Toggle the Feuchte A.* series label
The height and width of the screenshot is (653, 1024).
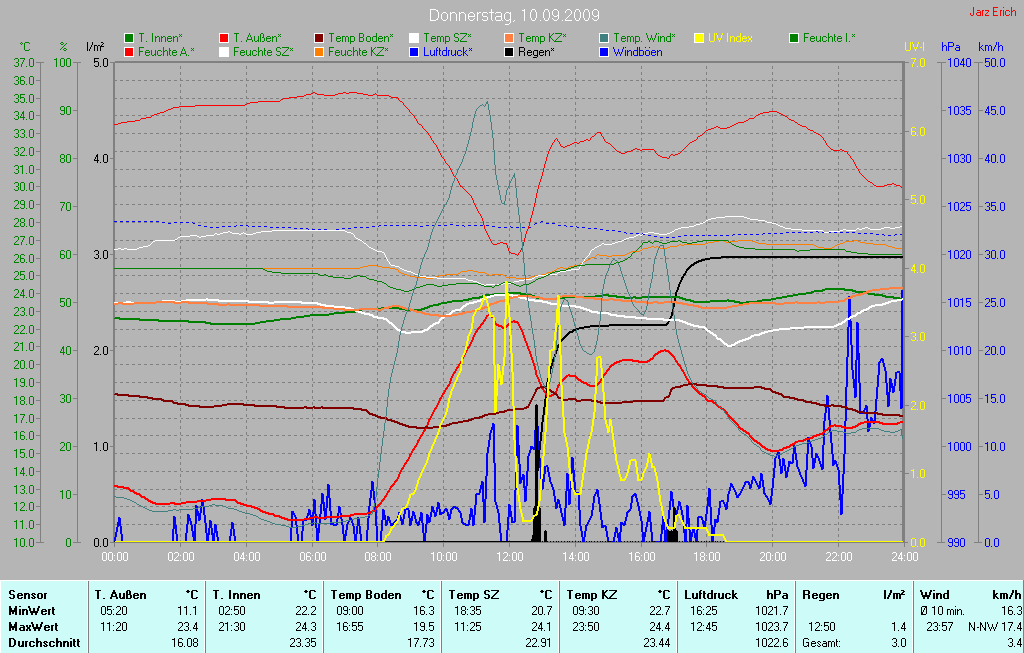coord(166,51)
